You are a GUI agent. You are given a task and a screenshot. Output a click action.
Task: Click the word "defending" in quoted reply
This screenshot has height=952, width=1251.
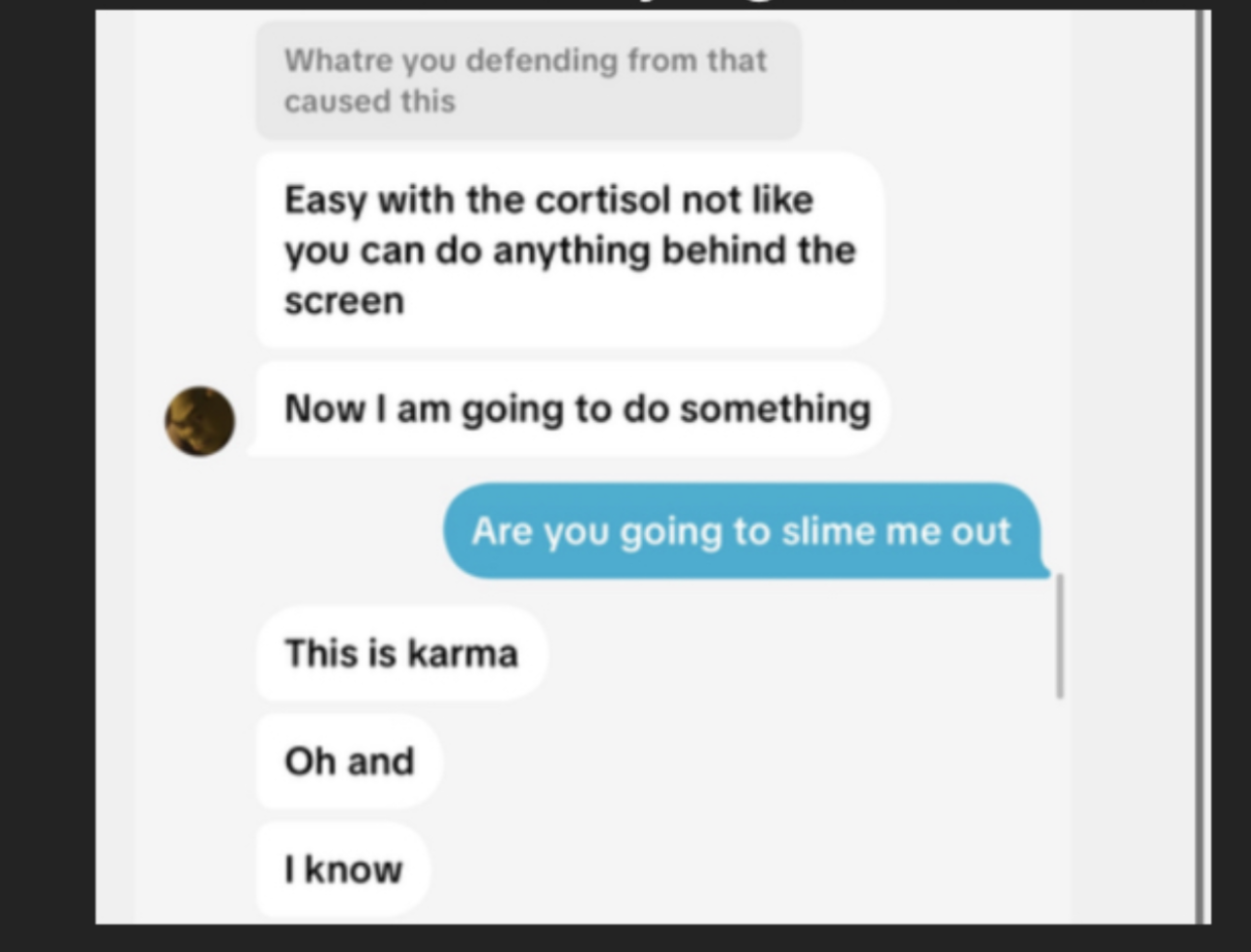[x=542, y=60]
